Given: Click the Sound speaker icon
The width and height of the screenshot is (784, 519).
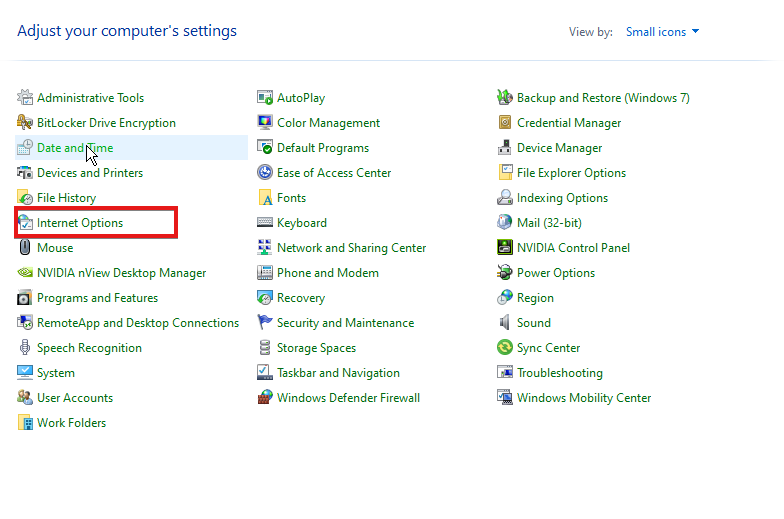Looking at the screenshot, I should pyautogui.click(x=504, y=322).
